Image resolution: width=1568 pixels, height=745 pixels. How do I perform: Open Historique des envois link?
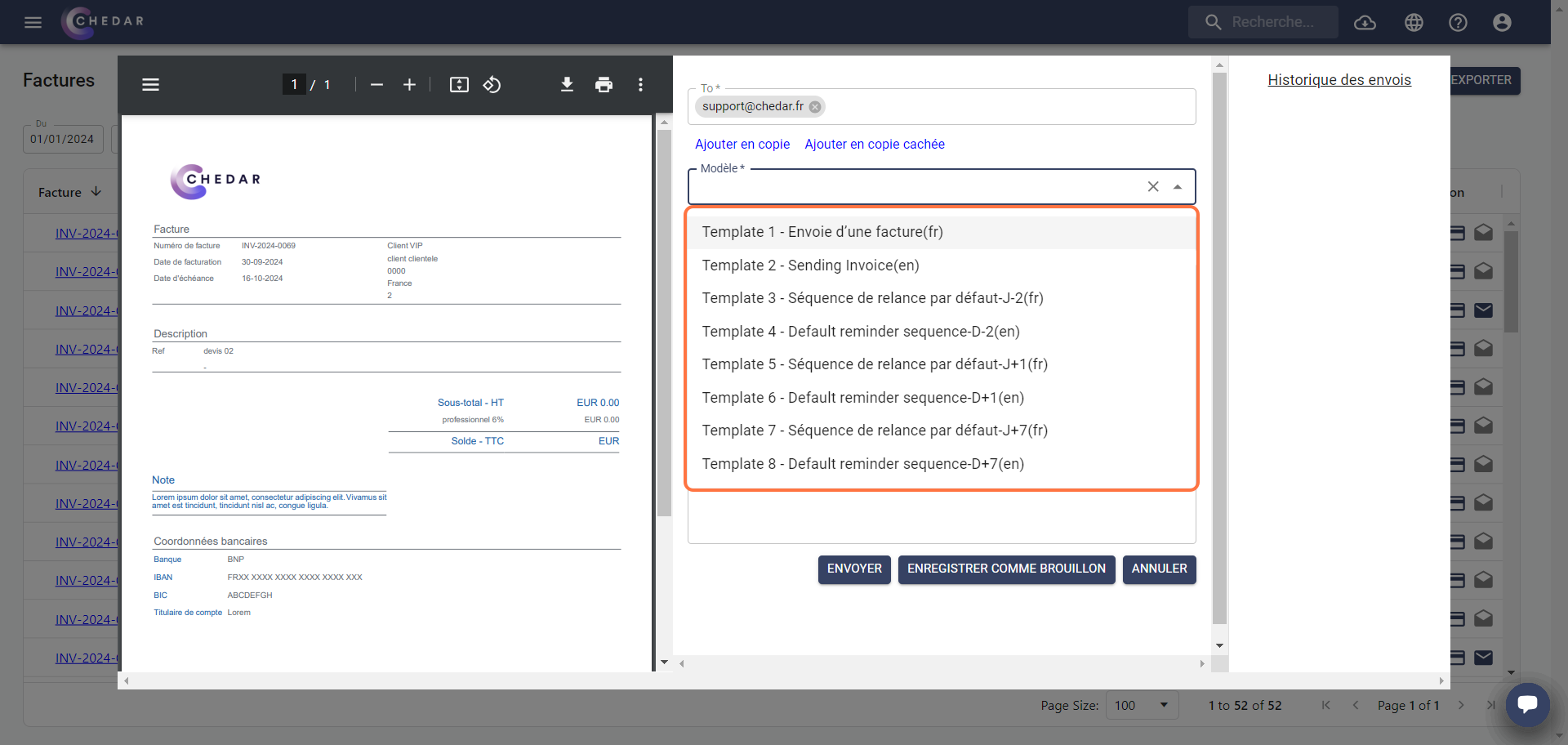pos(1339,80)
